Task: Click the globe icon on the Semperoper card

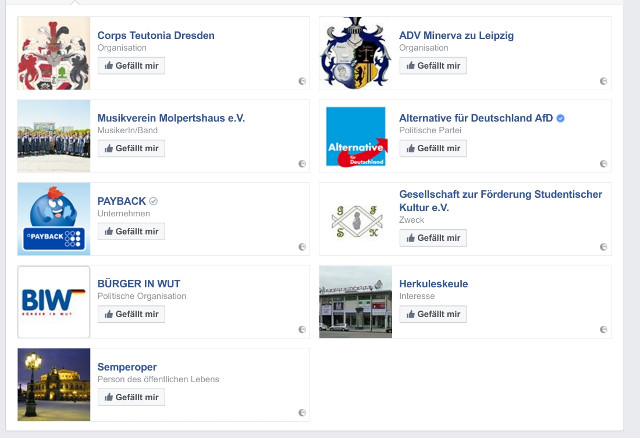Action: 302,412
